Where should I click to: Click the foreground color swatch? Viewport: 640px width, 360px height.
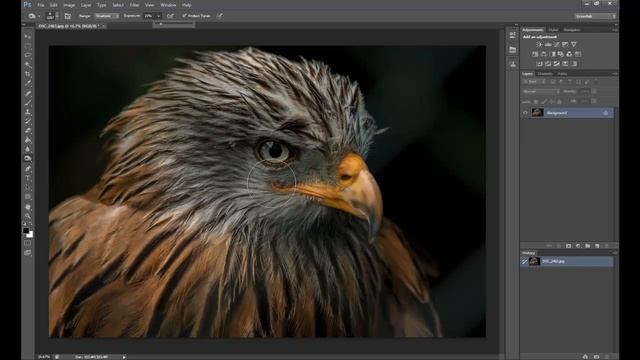click(26, 231)
